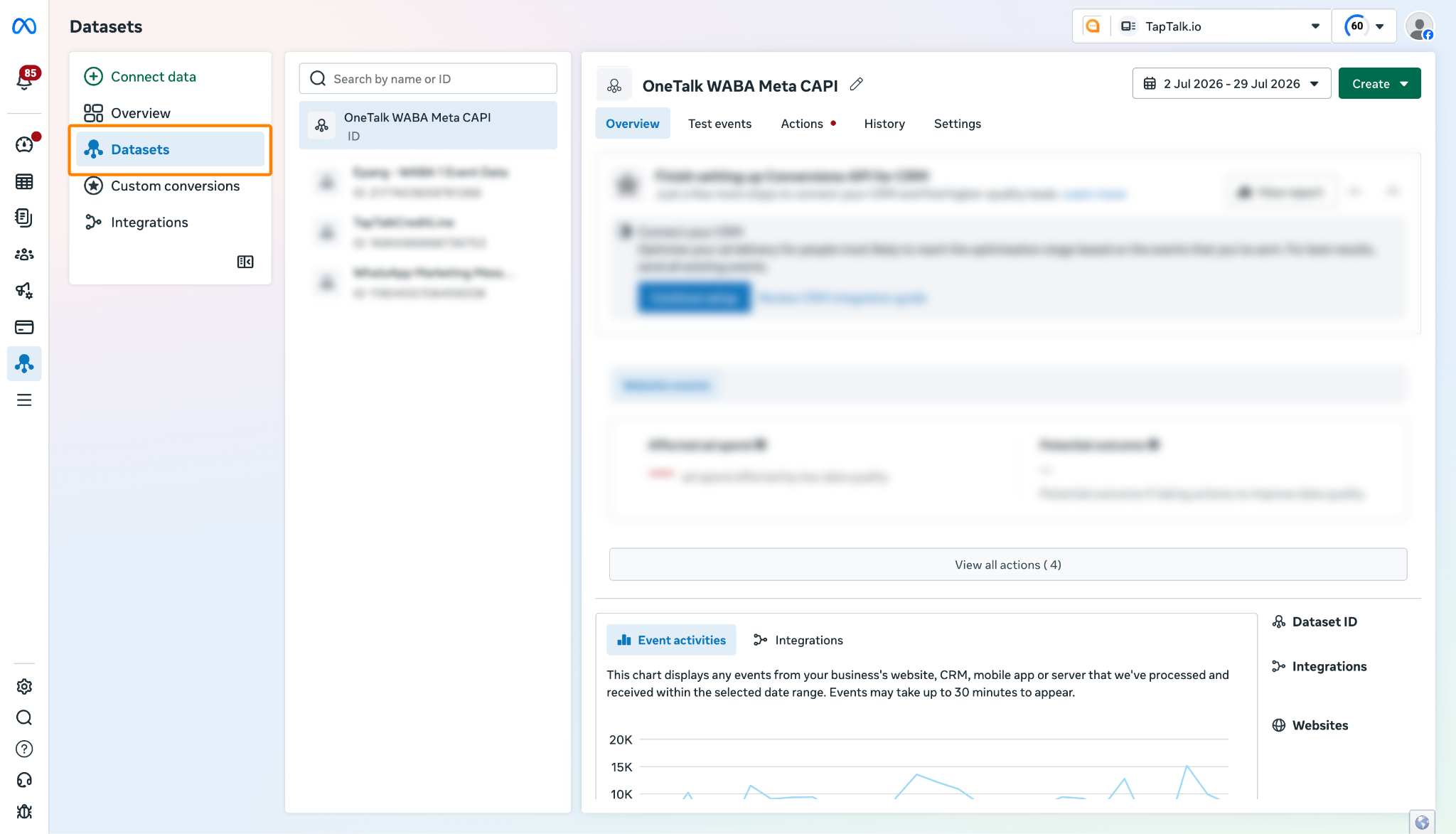Select the Event activities chart tab
Screen dimensions: 1456x834
pyautogui.click(x=671, y=640)
